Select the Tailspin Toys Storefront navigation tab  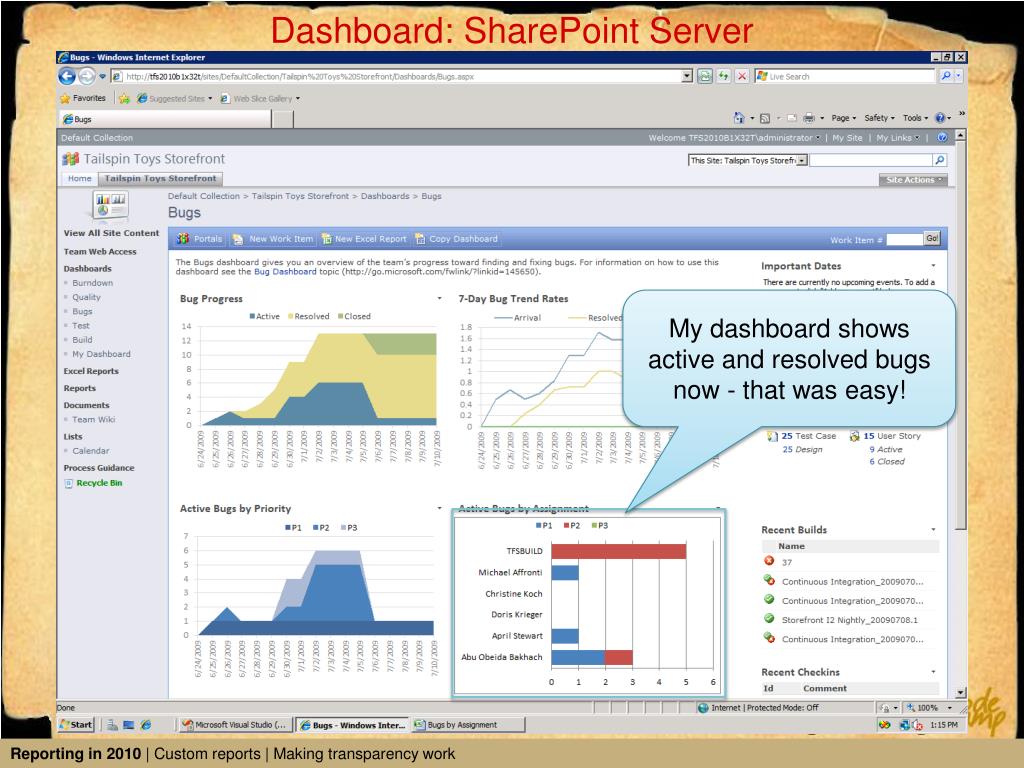click(x=160, y=178)
